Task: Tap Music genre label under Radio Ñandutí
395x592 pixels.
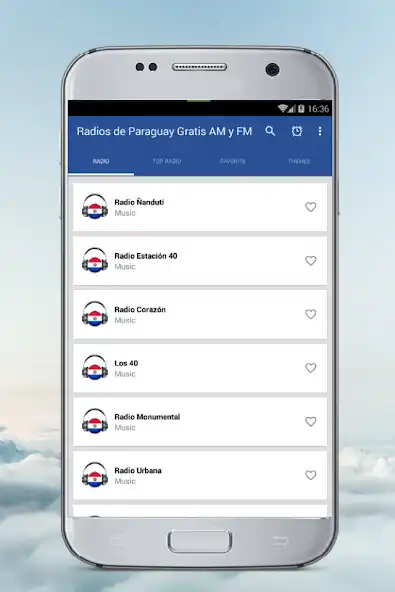Action: [125, 213]
